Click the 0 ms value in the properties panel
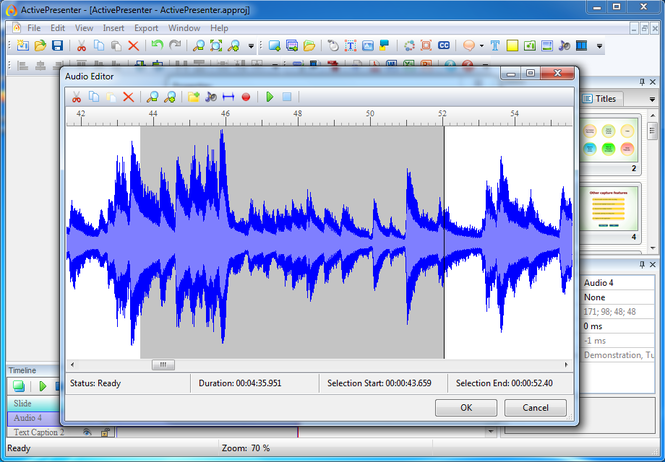 click(x=619, y=326)
